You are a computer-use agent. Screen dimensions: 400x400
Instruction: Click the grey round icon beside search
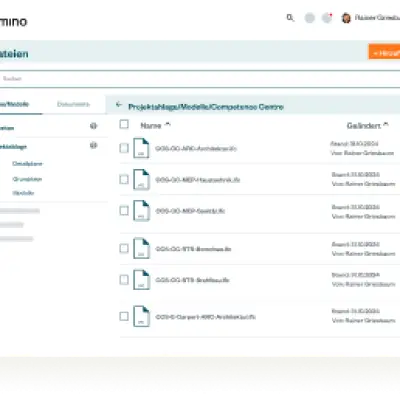pyautogui.click(x=310, y=18)
